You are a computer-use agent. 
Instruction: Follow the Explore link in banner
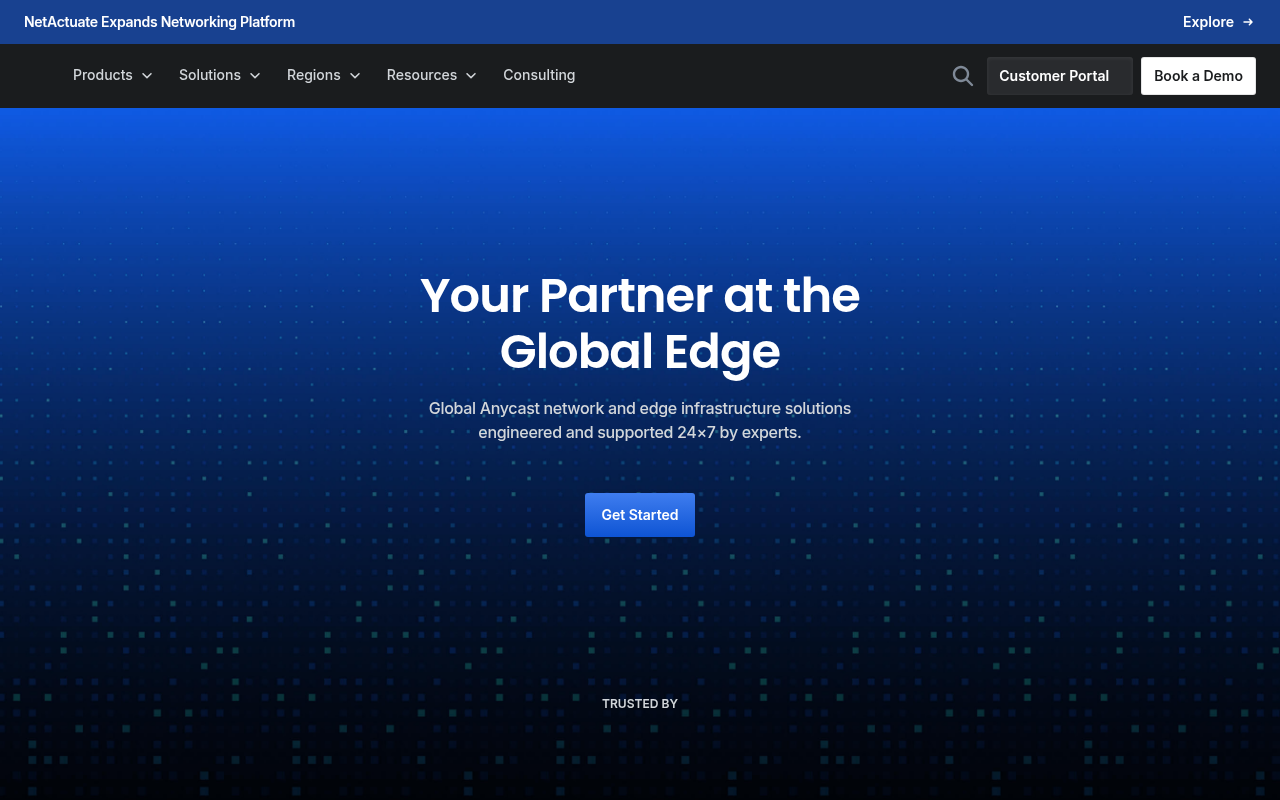[x=1218, y=22]
